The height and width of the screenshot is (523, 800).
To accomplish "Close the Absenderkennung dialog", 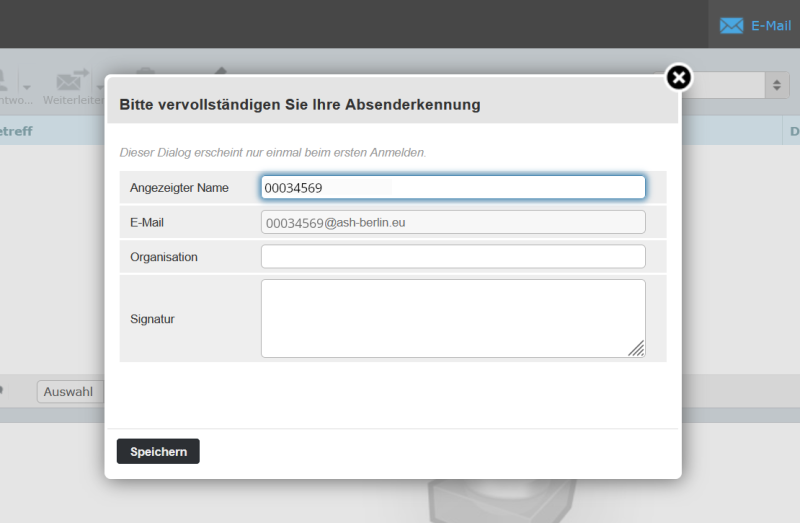I will coord(679,78).
